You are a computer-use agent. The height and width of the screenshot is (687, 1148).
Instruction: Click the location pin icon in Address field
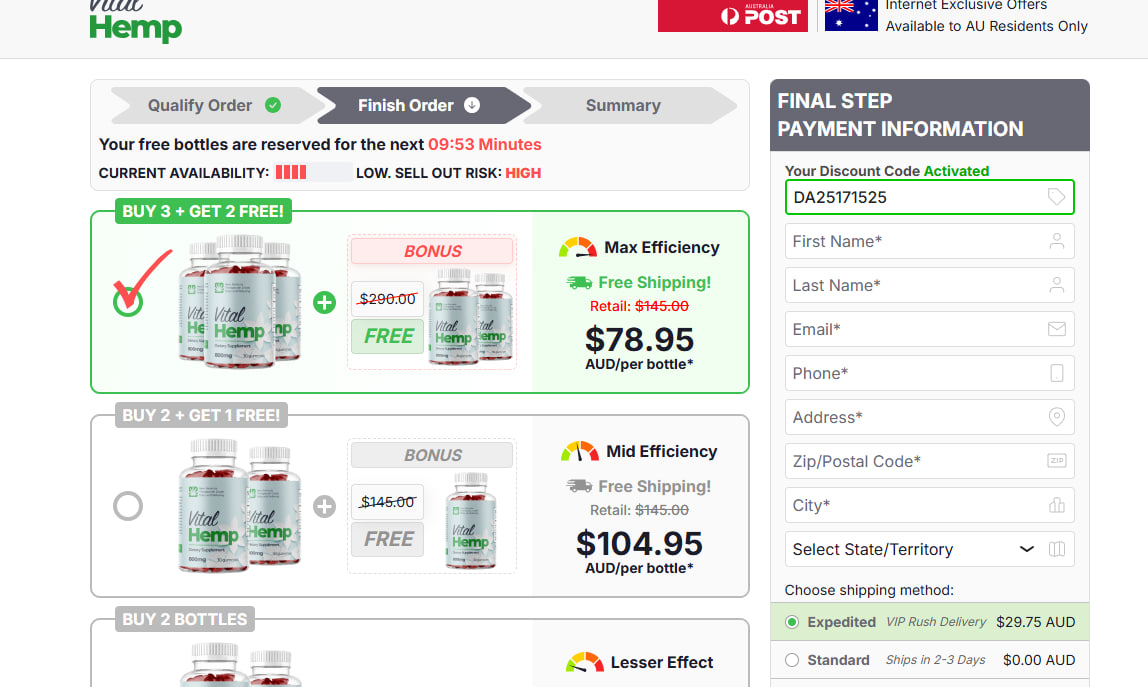[x=1056, y=417]
